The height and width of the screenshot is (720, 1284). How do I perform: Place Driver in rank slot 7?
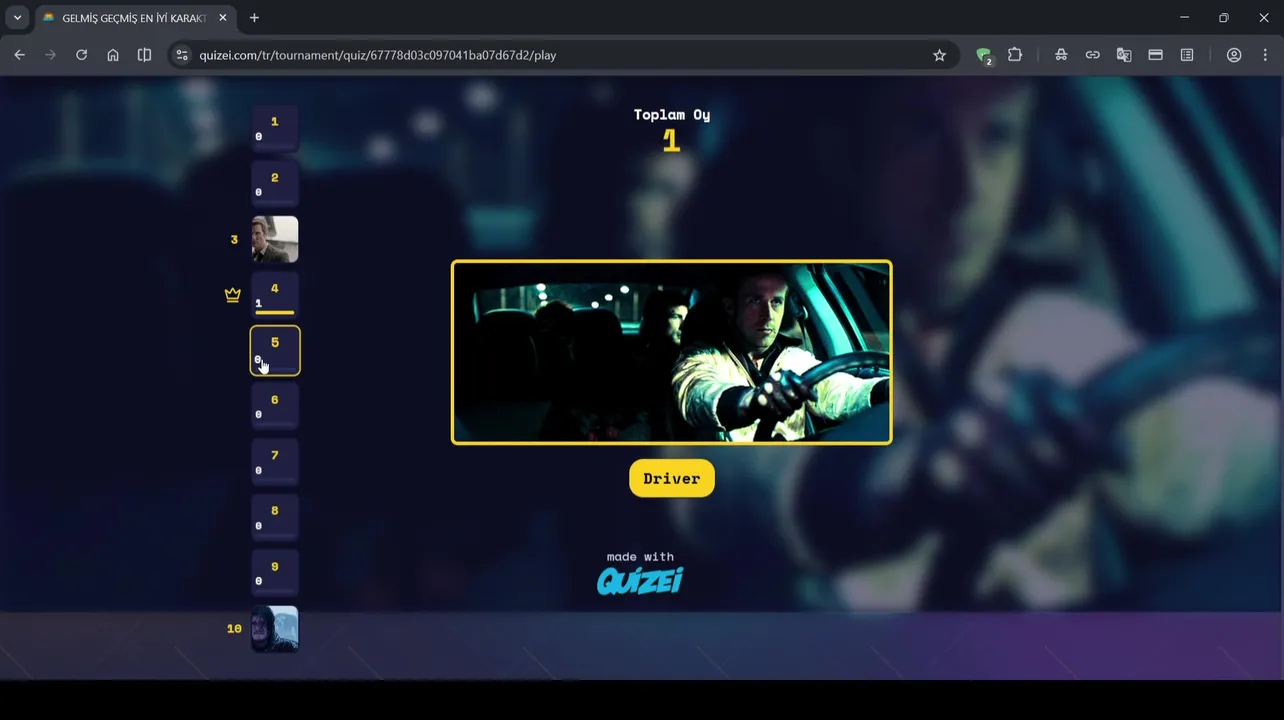pos(275,462)
